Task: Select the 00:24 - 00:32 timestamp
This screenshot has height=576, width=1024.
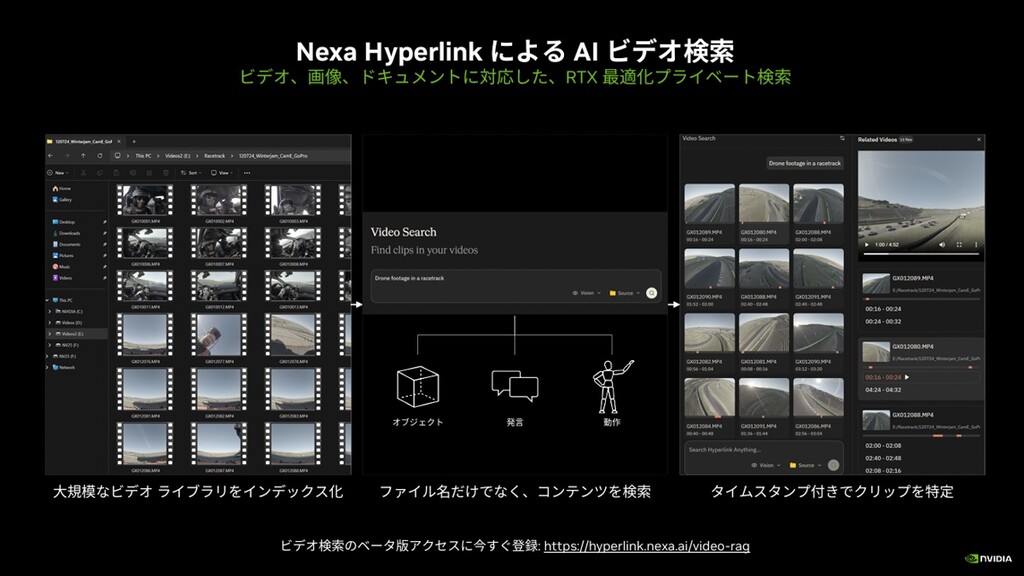Action: pyautogui.click(x=883, y=321)
